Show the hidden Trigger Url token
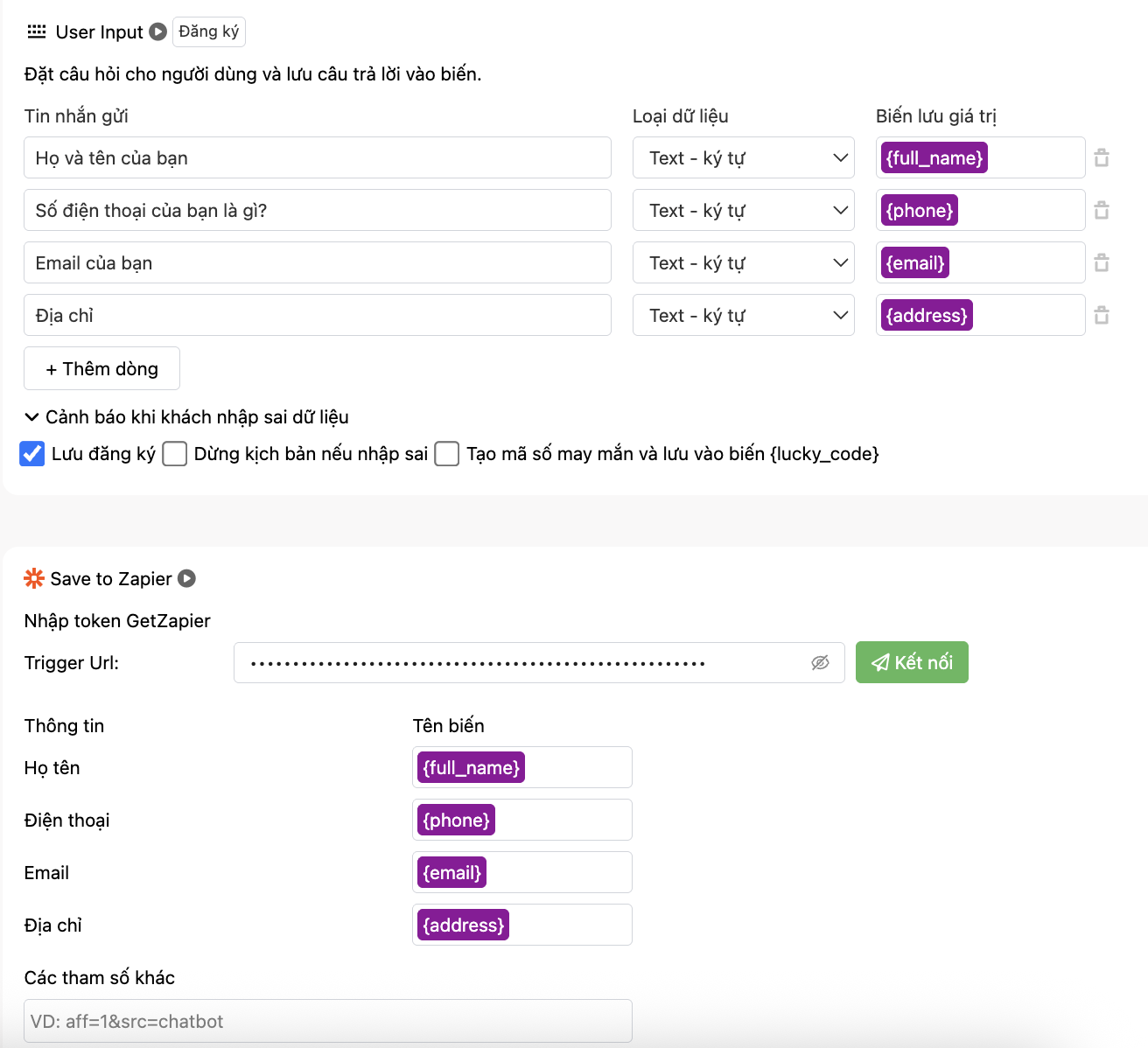The height and width of the screenshot is (1048, 1148). pos(820,663)
